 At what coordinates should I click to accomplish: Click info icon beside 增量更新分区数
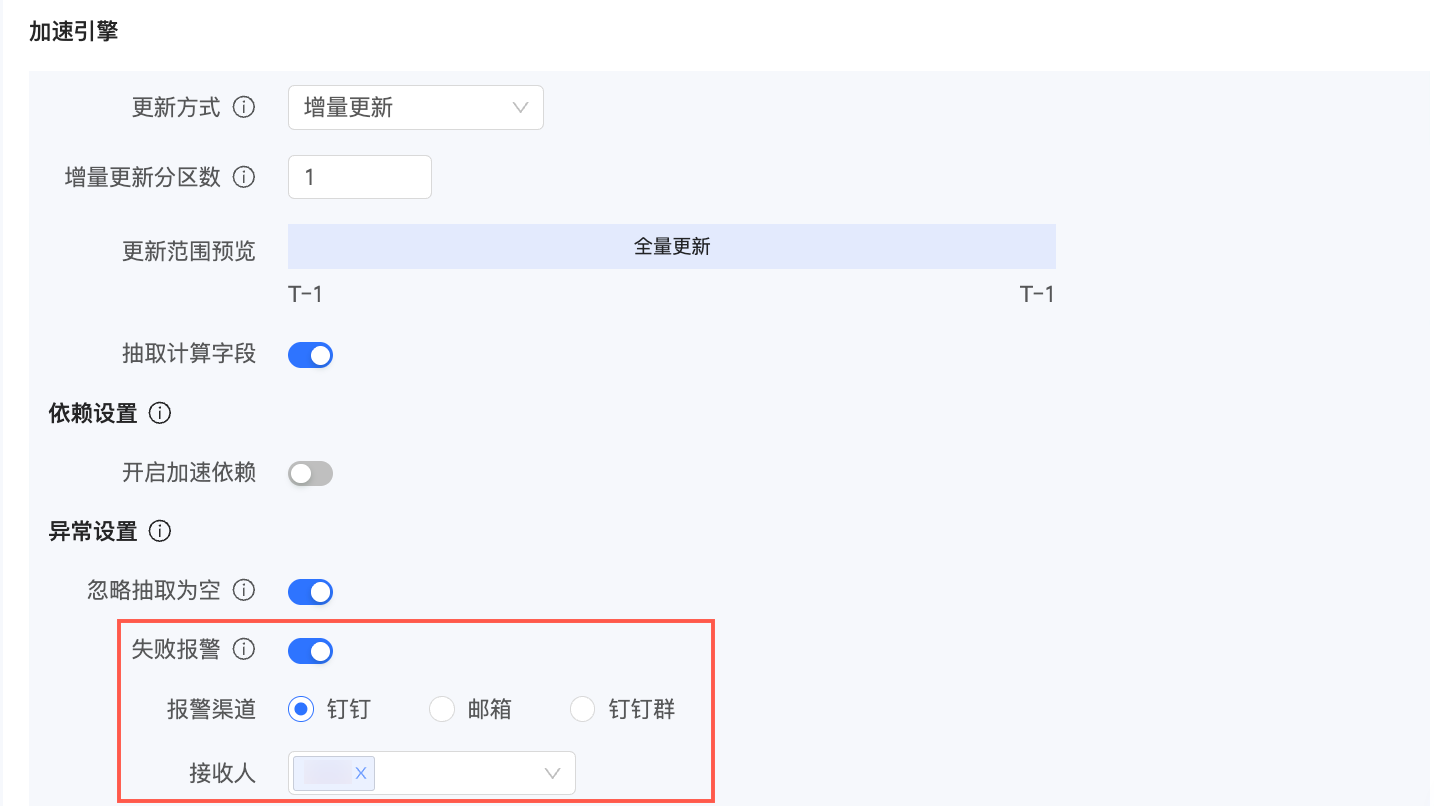click(x=243, y=177)
